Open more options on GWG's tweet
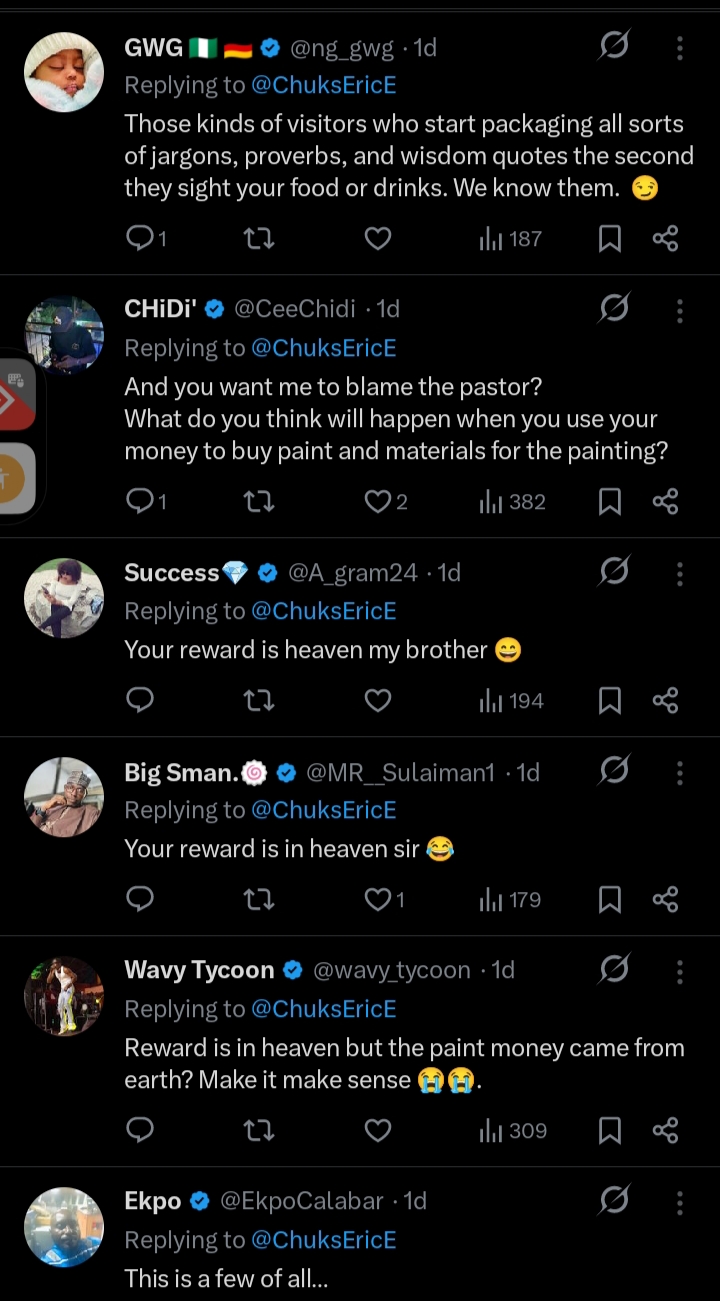Image resolution: width=720 pixels, height=1301 pixels. pos(679,47)
